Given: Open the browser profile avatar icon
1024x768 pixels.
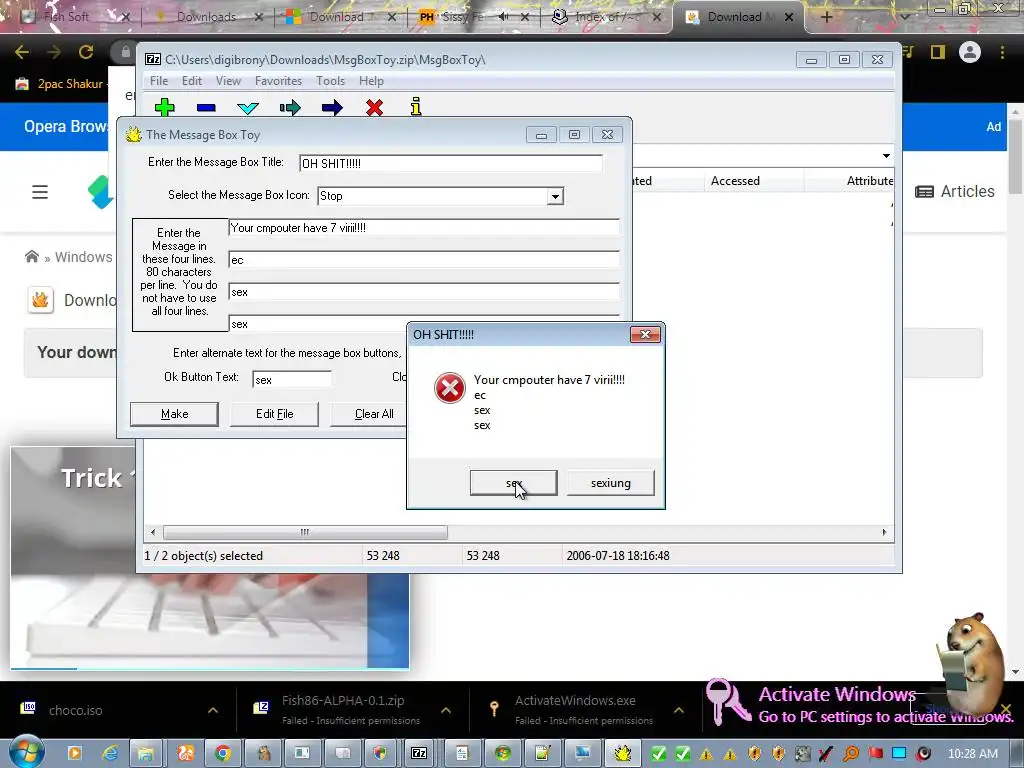Looking at the screenshot, I should coord(970,52).
